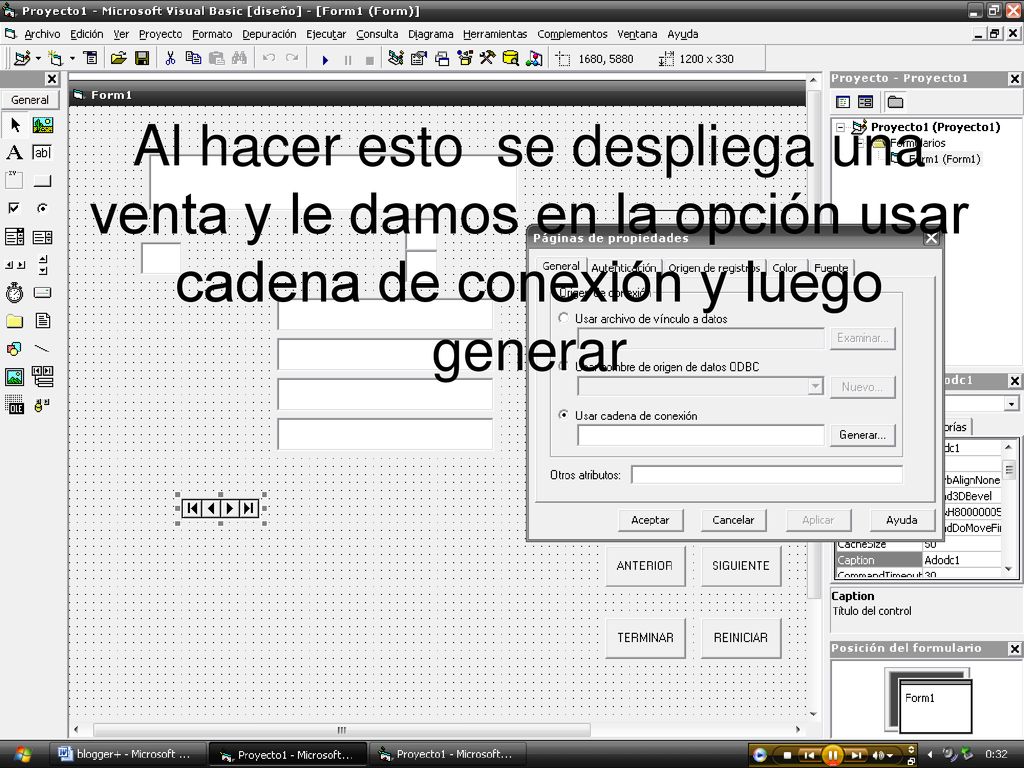Select the Timer tool in toolbox
Image resolution: width=1024 pixels, height=768 pixels.
[x=14, y=293]
